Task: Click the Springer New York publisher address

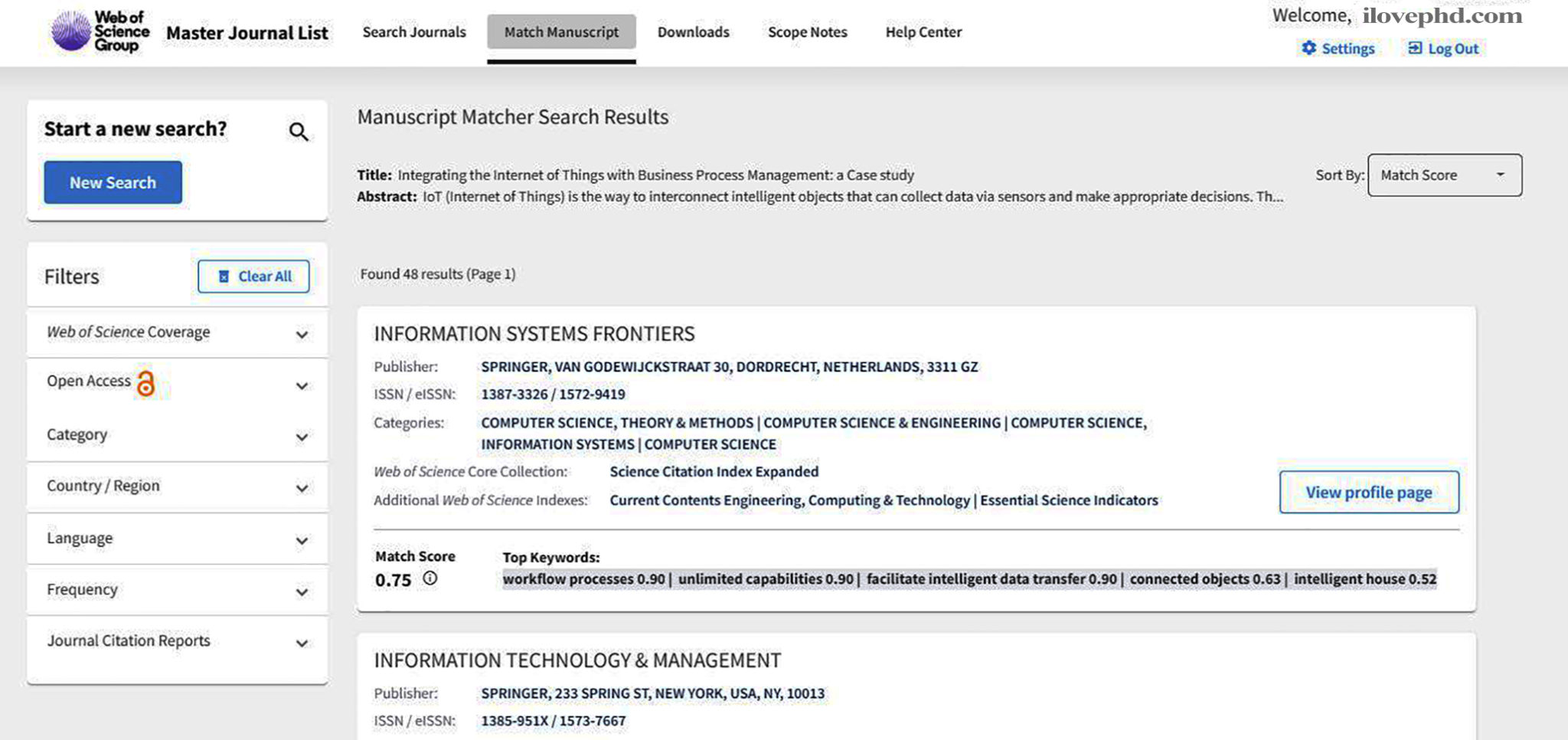Action: click(653, 693)
